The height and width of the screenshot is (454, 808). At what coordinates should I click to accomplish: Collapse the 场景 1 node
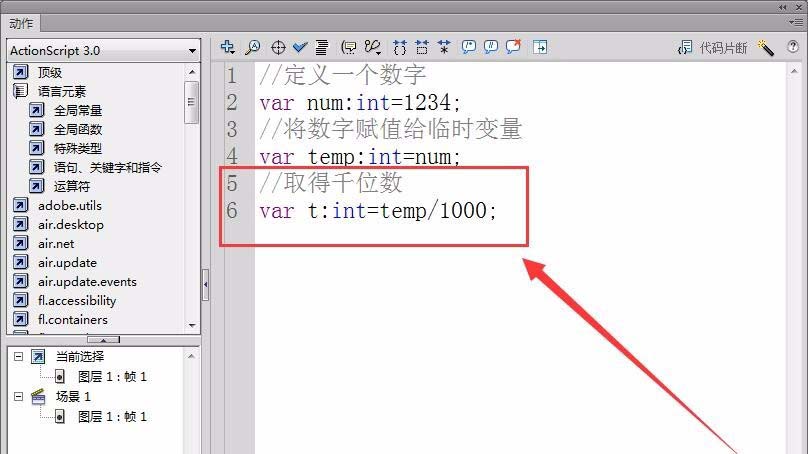coord(19,396)
